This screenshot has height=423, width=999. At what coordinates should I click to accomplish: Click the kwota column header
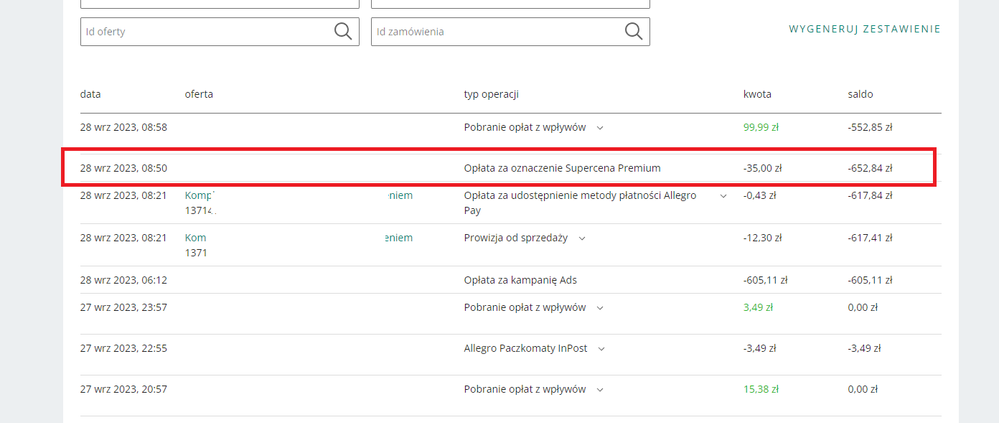757,94
